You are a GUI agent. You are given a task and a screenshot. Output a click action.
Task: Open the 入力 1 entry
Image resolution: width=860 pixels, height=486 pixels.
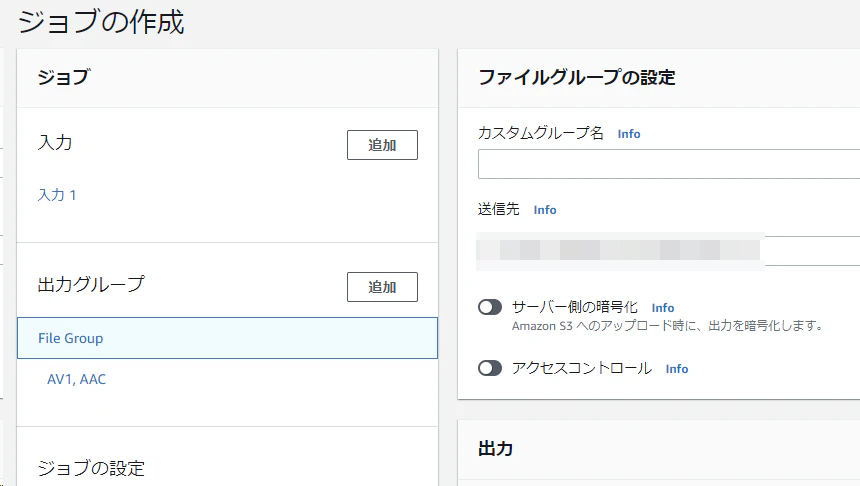coord(57,195)
